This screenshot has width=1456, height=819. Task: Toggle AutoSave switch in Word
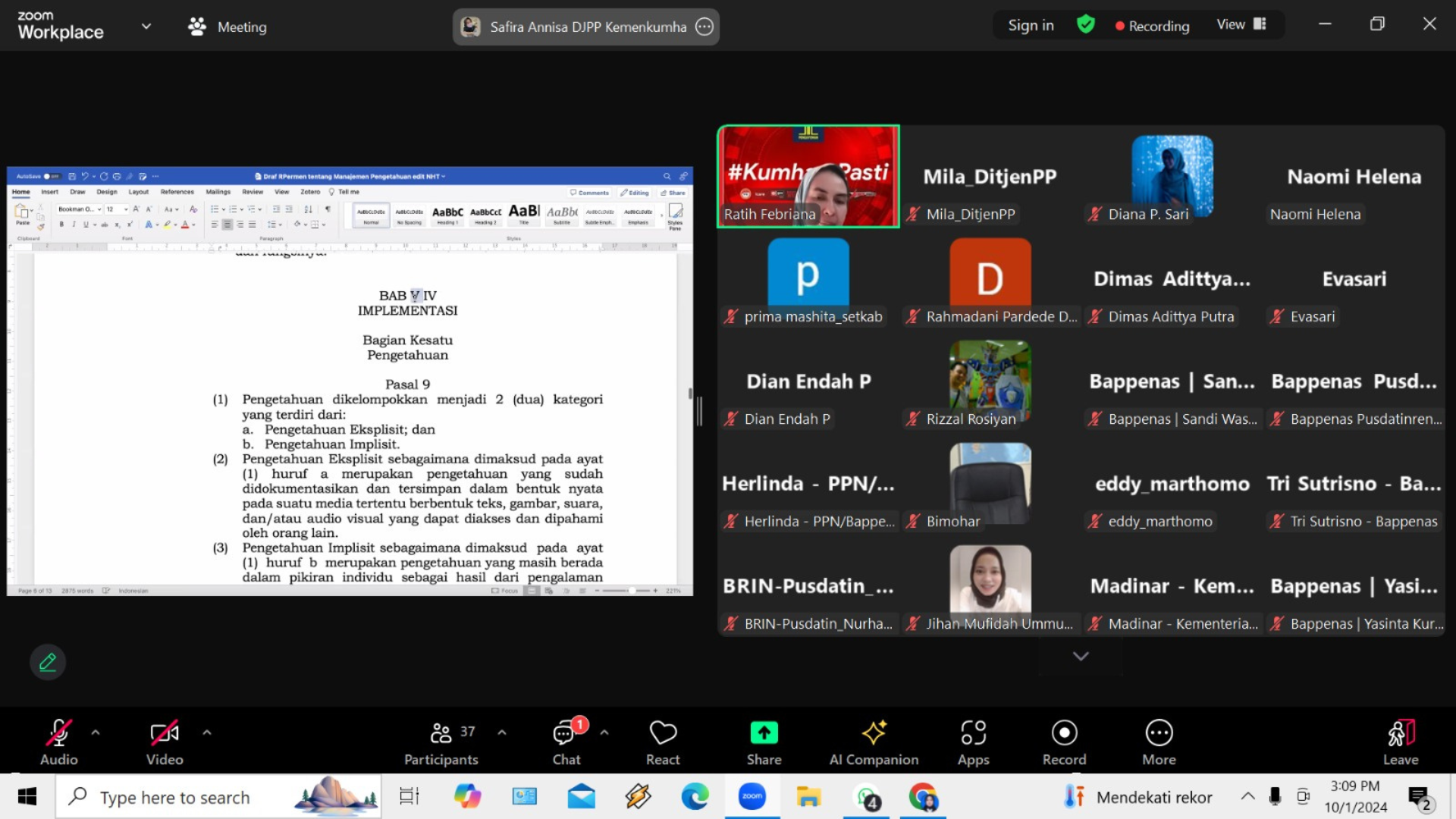tap(52, 176)
